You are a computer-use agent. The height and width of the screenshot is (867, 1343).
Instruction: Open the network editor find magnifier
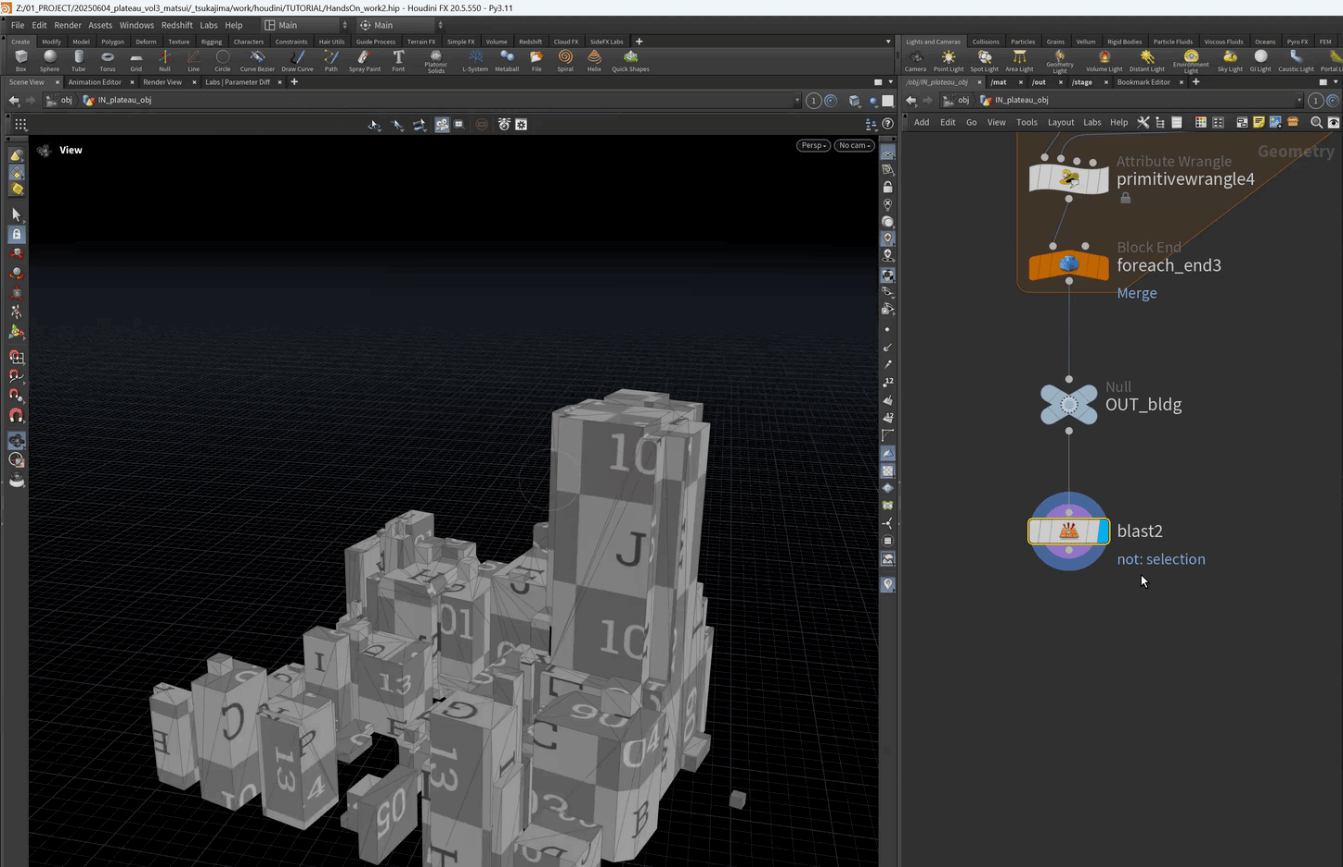click(x=1316, y=122)
